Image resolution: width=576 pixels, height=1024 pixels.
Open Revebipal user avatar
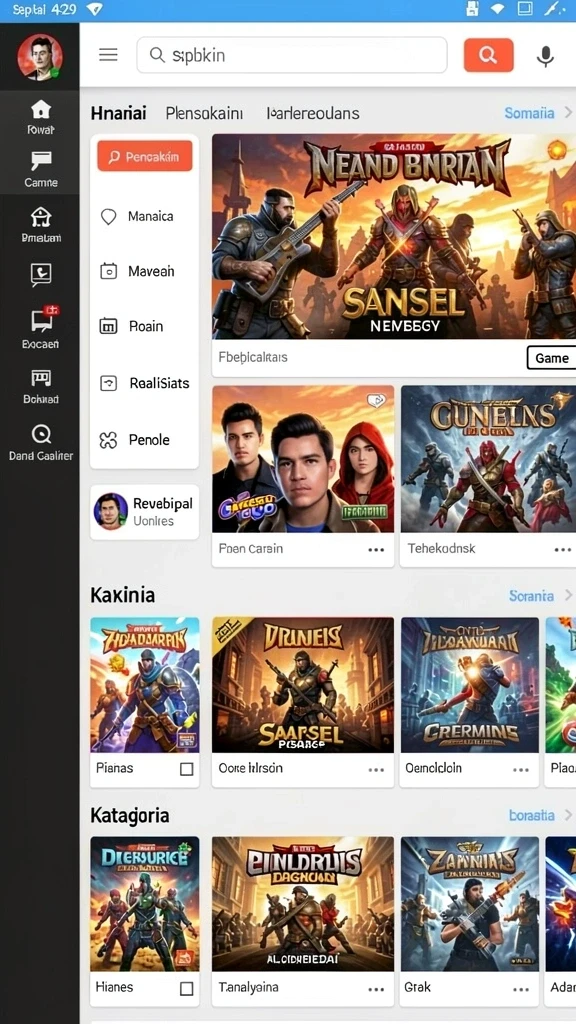point(111,511)
